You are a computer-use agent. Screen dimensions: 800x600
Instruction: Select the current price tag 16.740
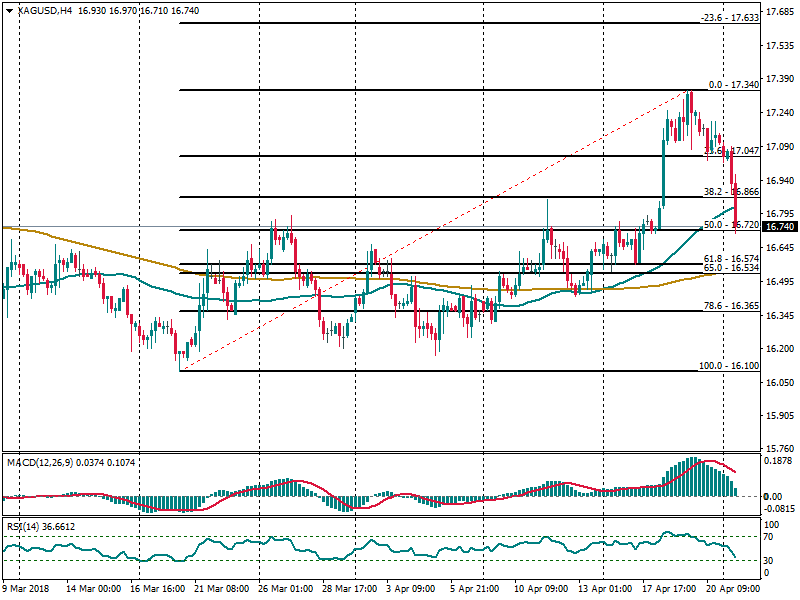click(x=778, y=227)
